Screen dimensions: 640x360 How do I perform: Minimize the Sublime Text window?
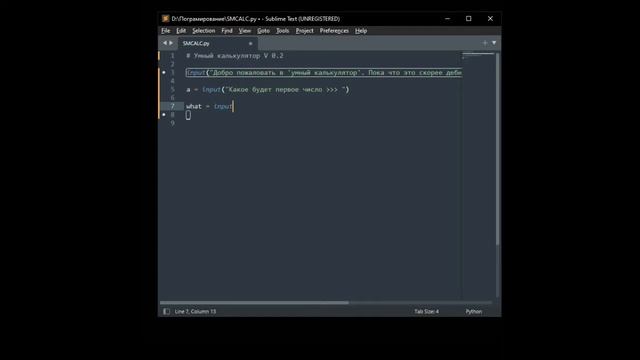(x=448, y=19)
